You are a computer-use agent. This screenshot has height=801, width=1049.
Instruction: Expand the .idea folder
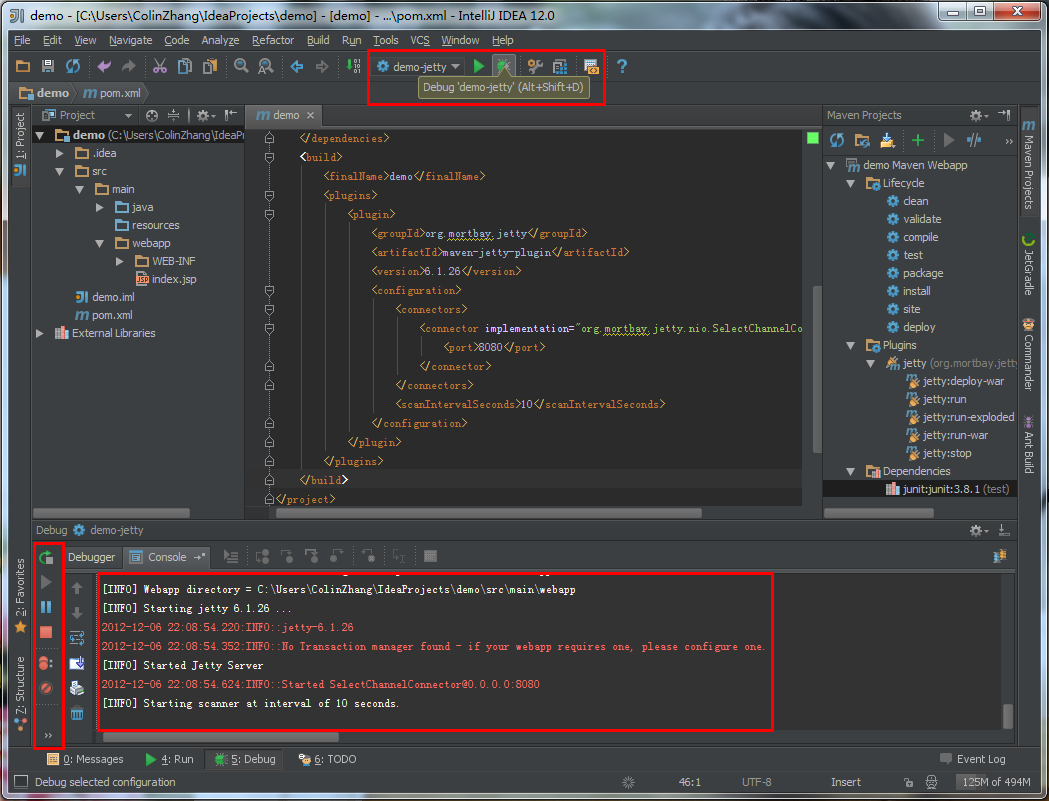click(x=59, y=153)
